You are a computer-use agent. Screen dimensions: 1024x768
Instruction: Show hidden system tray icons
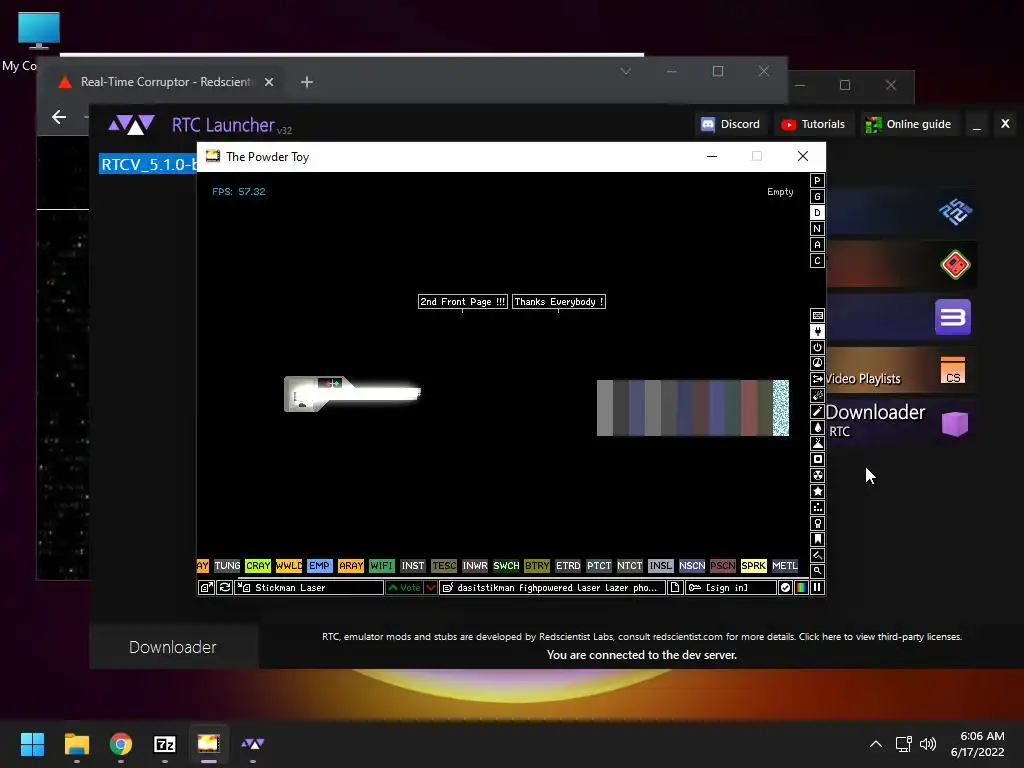(876, 744)
